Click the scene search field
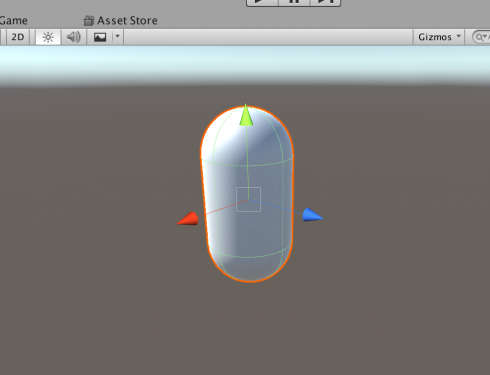490x375 pixels. coord(481,37)
